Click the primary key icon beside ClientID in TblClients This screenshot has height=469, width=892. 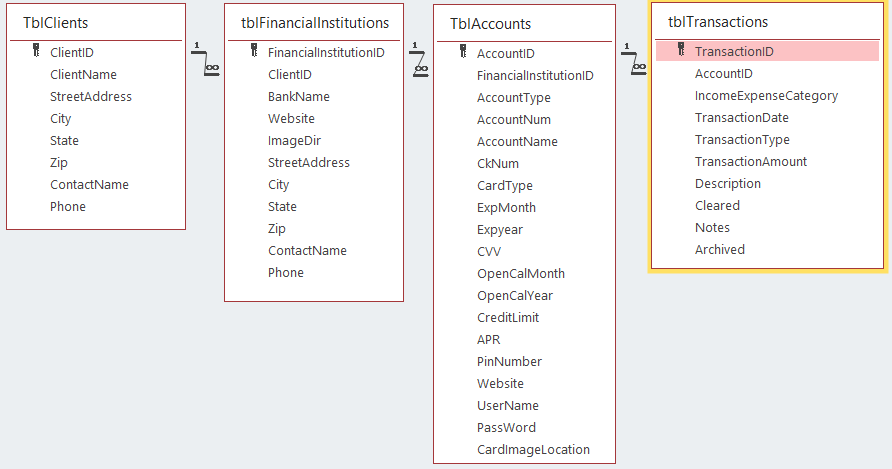[36, 51]
